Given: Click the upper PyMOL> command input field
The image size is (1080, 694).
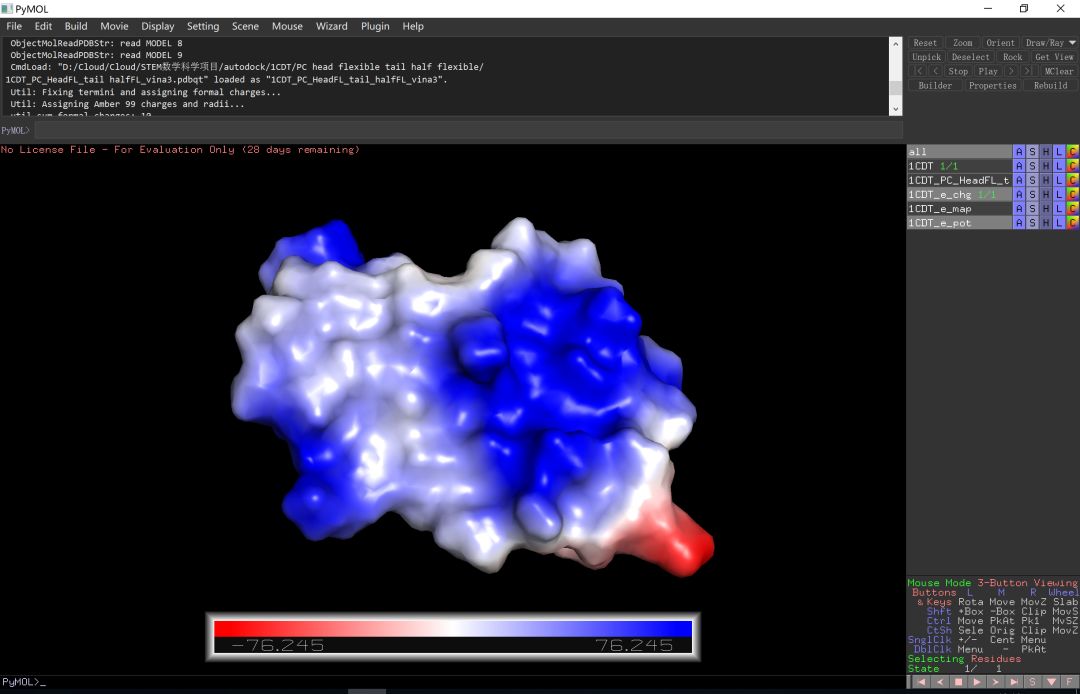Looking at the screenshot, I should pos(468,130).
